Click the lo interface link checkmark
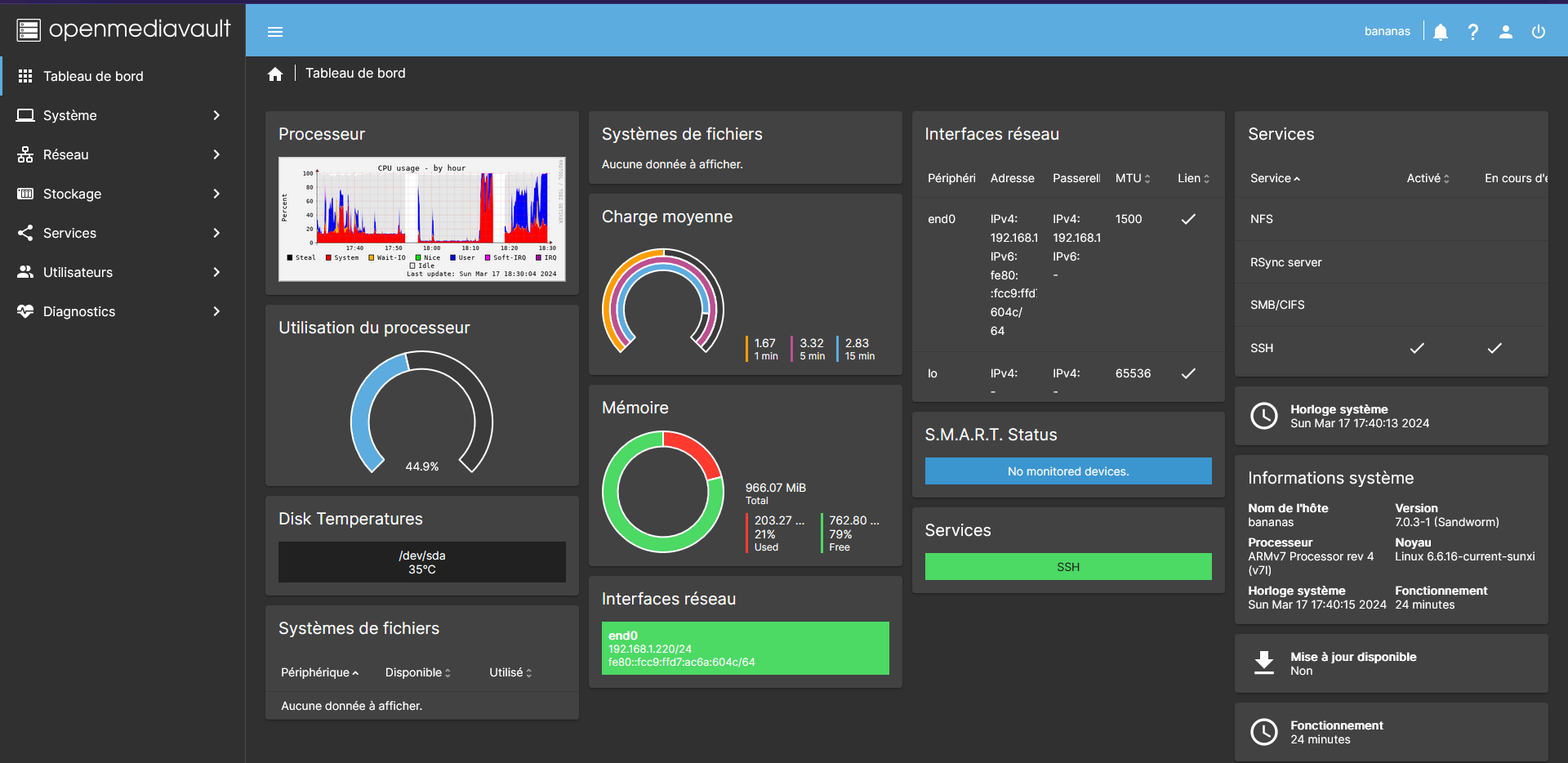This screenshot has height=763, width=1568. (1188, 373)
